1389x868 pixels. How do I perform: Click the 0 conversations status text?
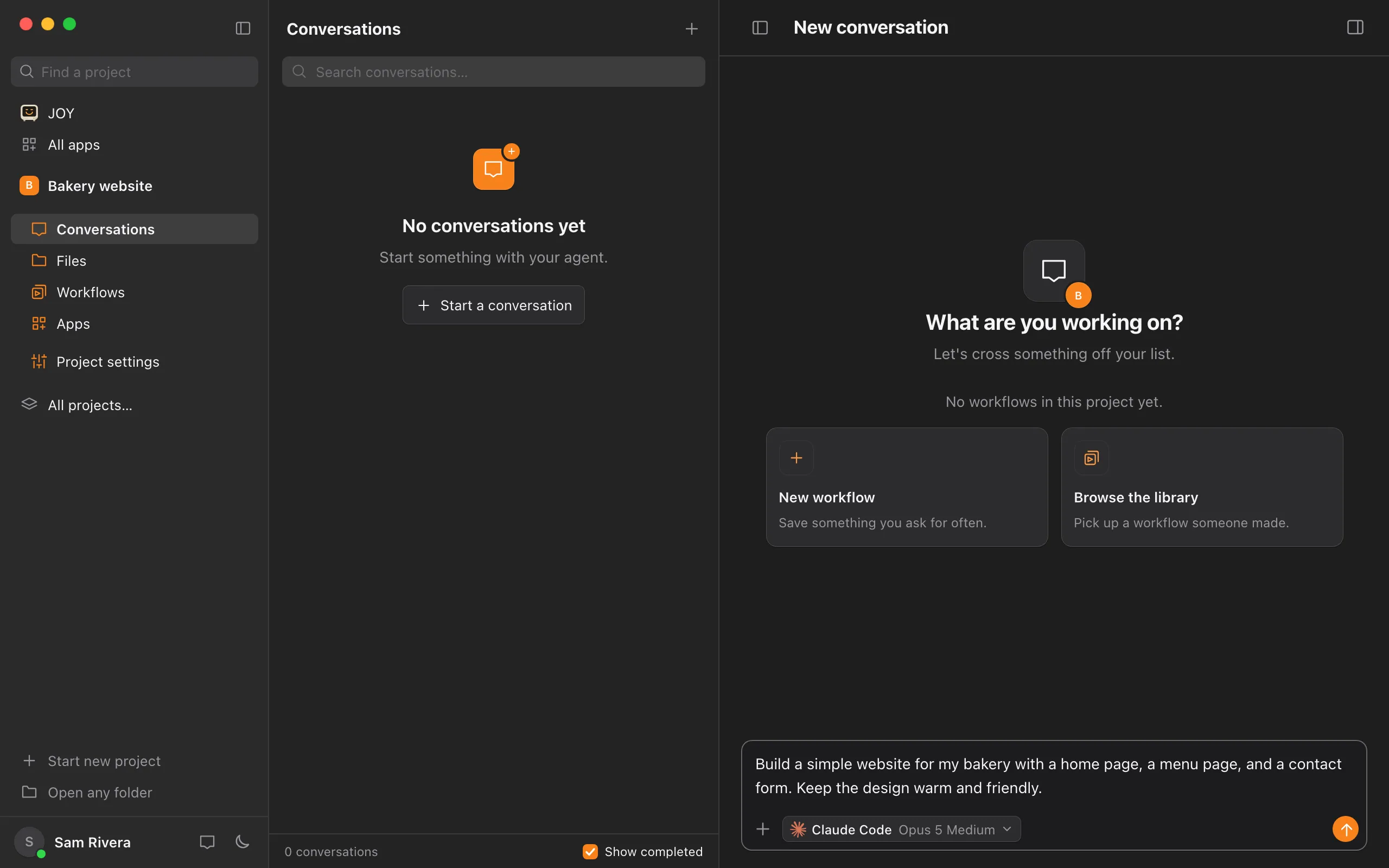(x=331, y=851)
